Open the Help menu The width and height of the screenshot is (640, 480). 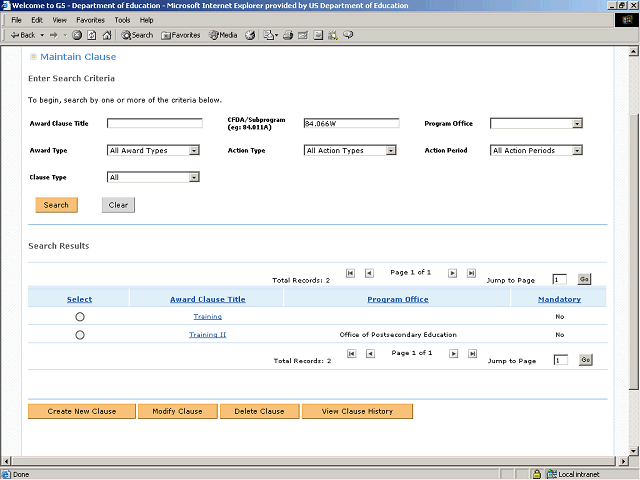tap(146, 20)
